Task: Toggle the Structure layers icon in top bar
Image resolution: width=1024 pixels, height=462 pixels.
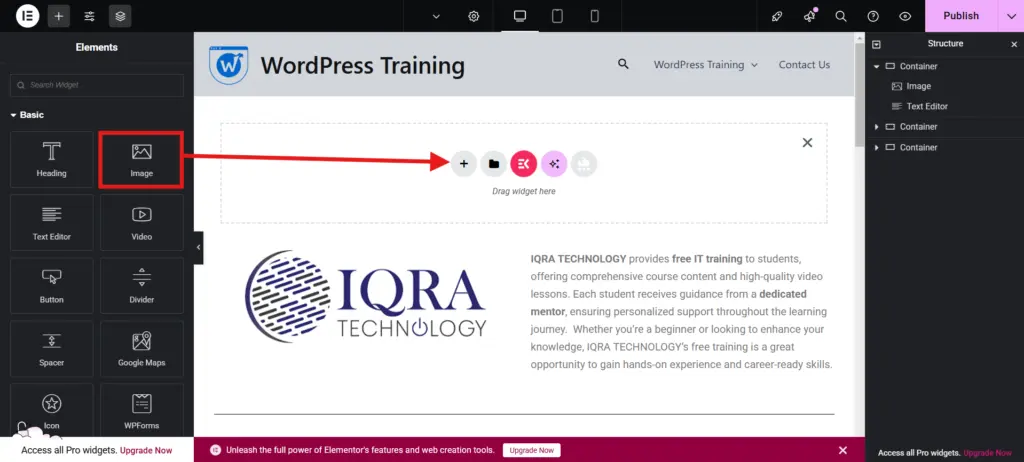Action: pyautogui.click(x=120, y=16)
